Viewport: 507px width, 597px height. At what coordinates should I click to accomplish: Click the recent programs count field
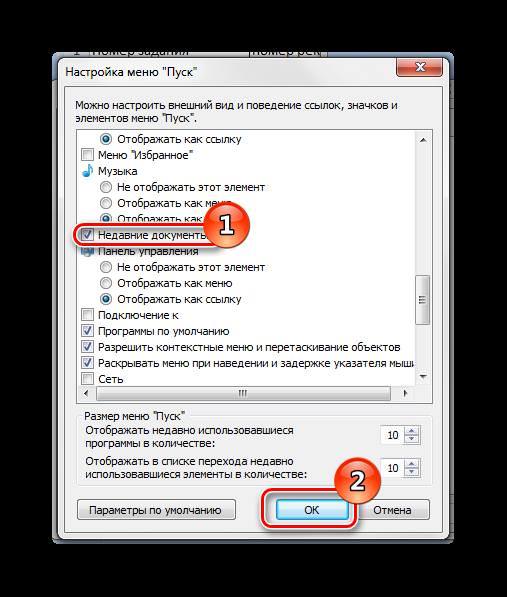[x=393, y=435]
